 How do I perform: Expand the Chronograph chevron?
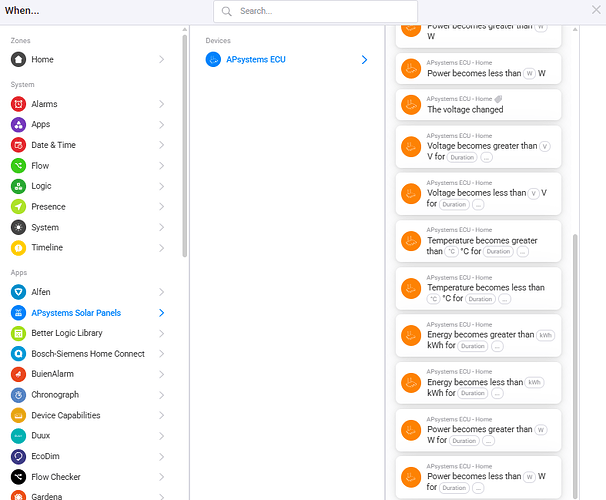(x=162, y=395)
